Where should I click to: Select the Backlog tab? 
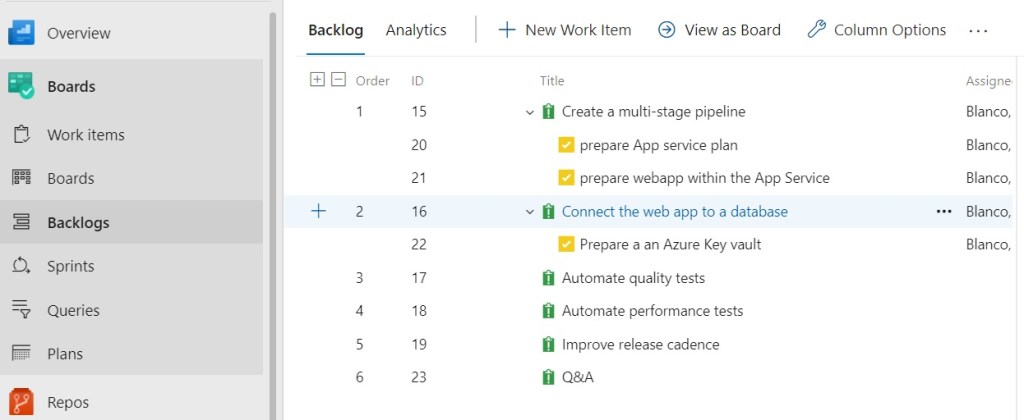coord(335,30)
